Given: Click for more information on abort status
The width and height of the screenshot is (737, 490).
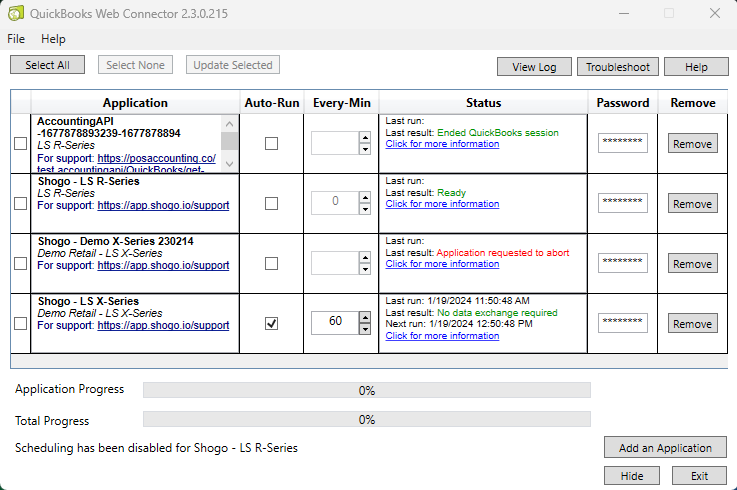Looking at the screenshot, I should pyautogui.click(x=442, y=264).
